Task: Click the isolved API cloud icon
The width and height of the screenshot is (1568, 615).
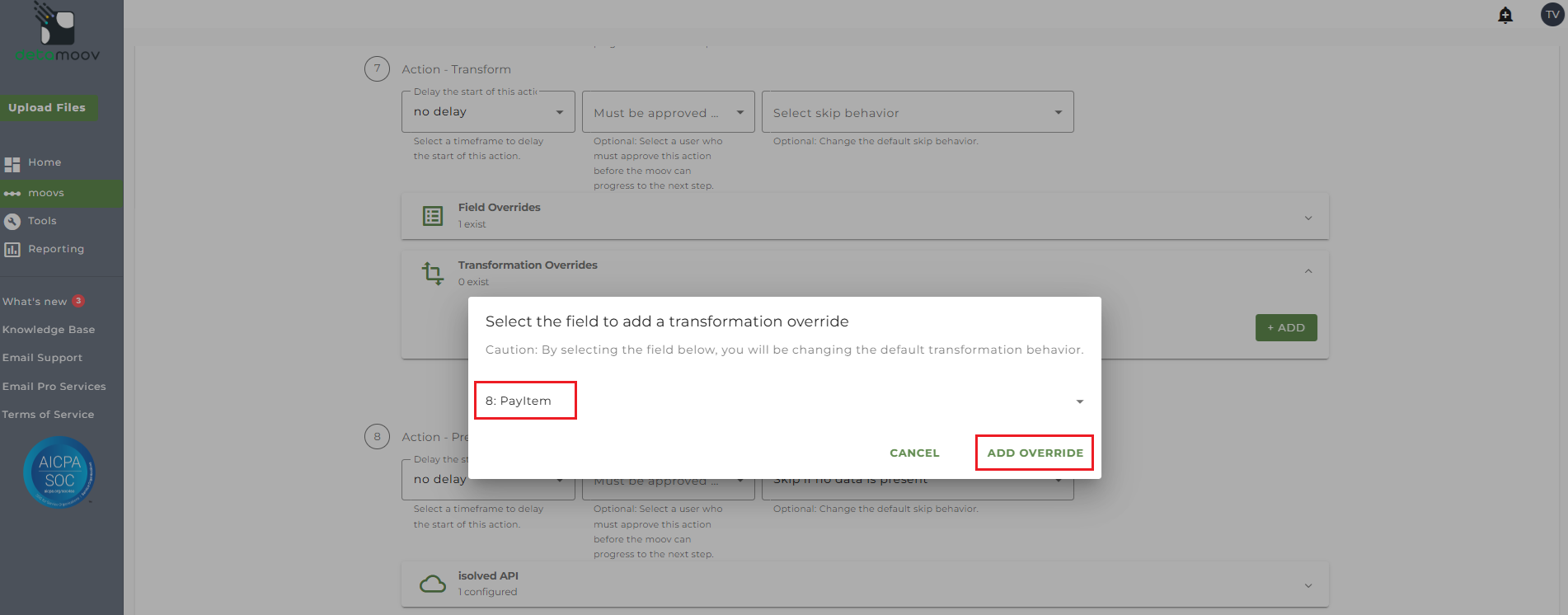Action: (433, 584)
